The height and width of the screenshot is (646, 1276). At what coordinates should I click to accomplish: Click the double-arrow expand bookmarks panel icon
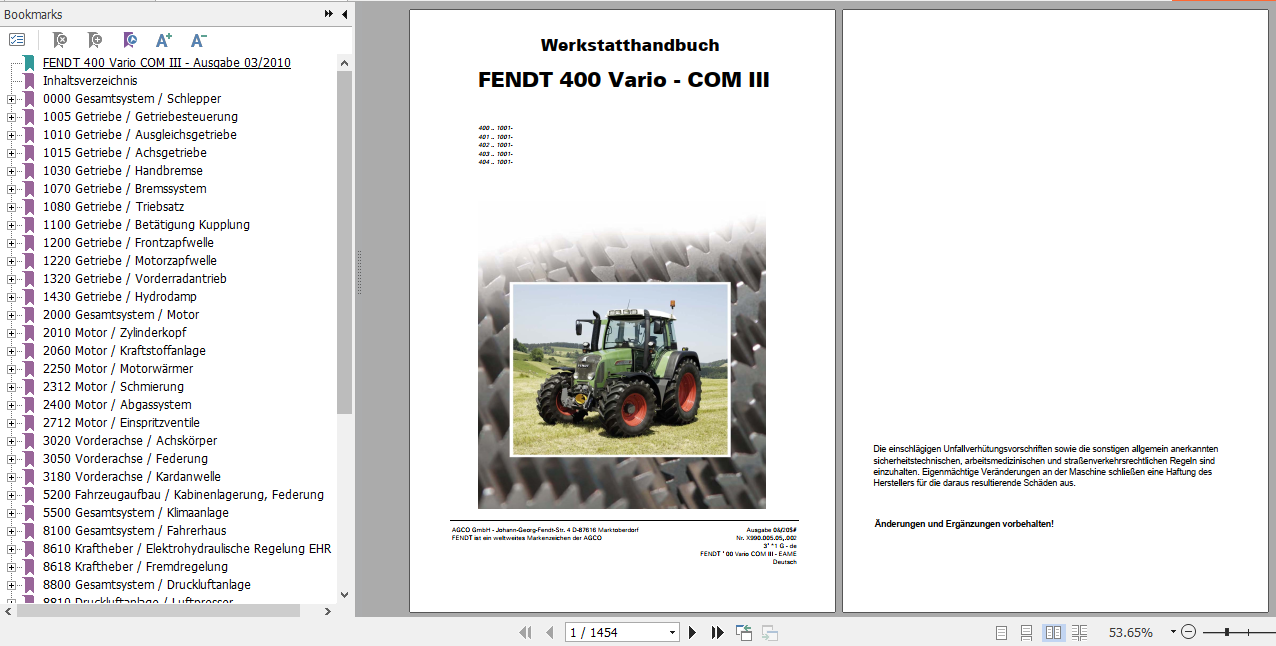[329, 14]
